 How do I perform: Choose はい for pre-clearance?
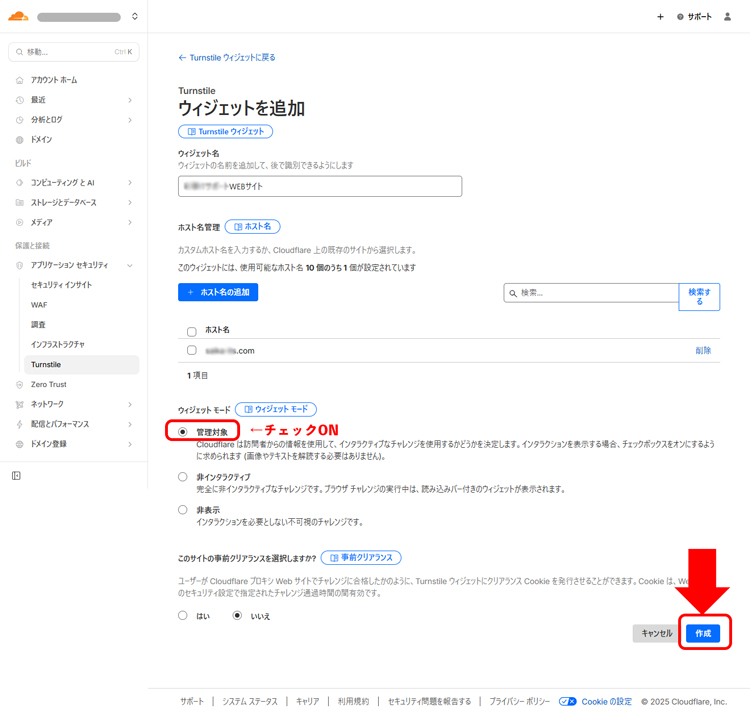183,616
